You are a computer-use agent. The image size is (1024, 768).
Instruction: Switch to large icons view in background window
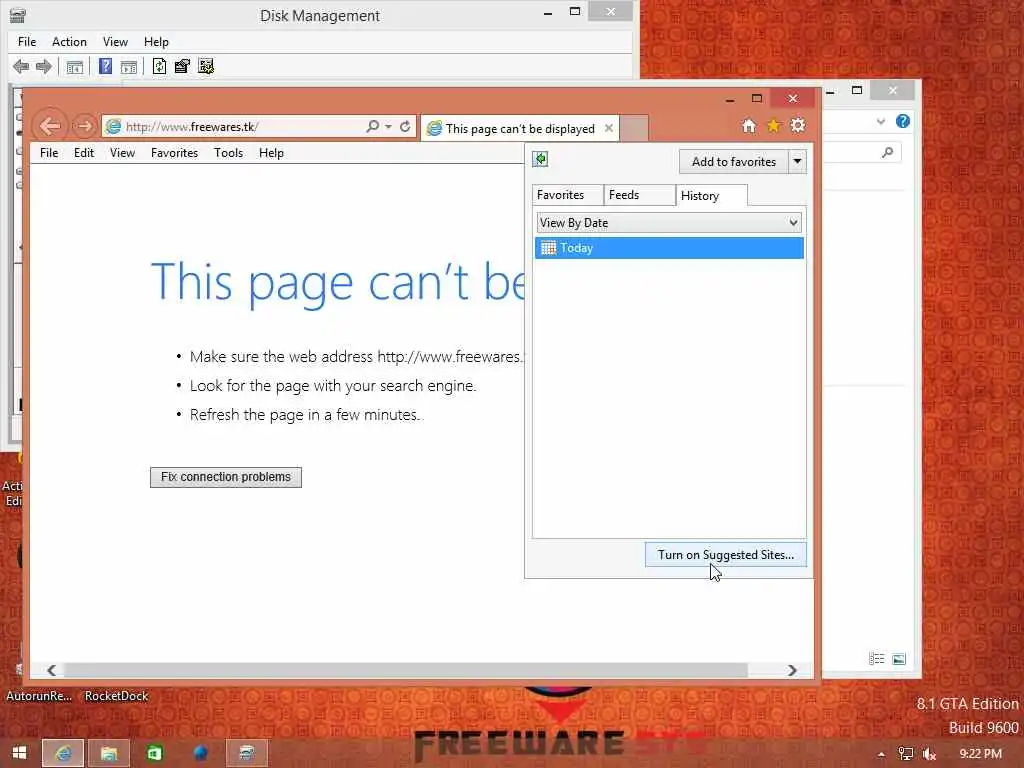pyautogui.click(x=899, y=659)
